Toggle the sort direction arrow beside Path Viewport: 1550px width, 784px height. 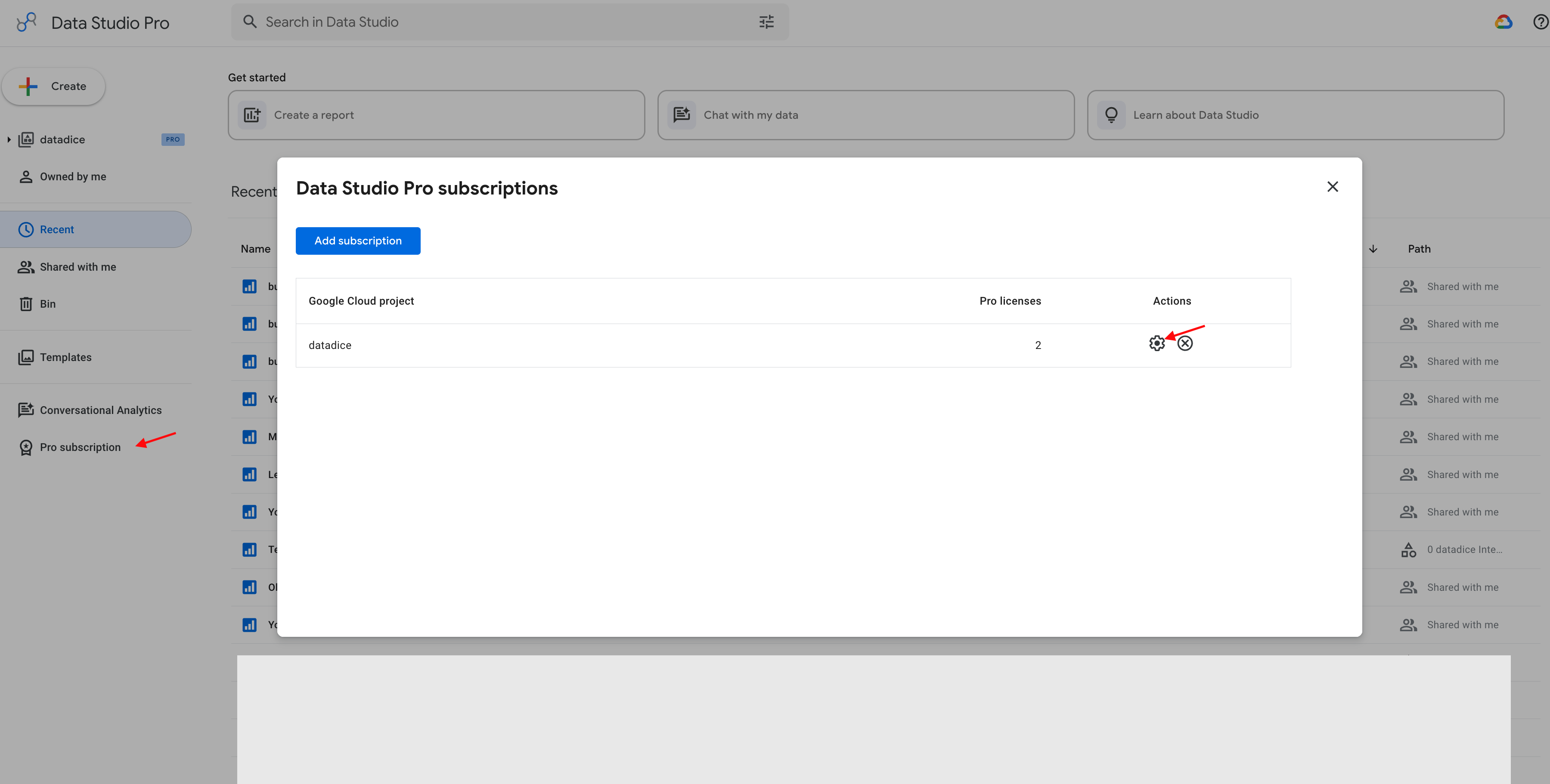pos(1373,249)
